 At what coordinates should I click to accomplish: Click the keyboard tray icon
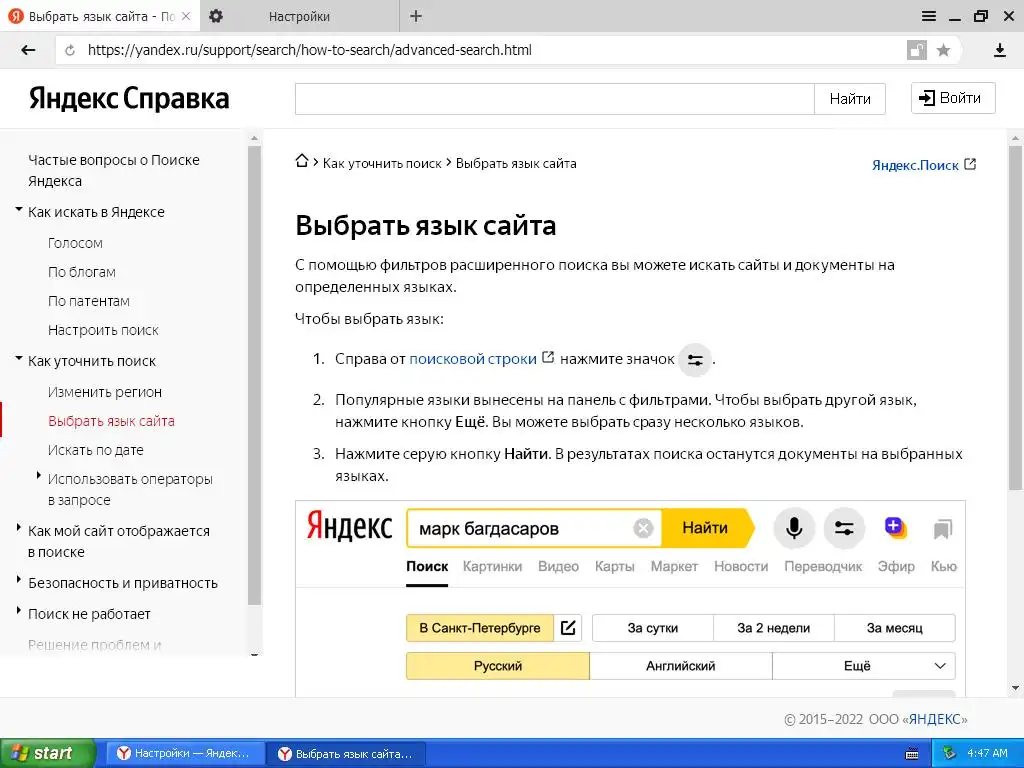click(912, 754)
